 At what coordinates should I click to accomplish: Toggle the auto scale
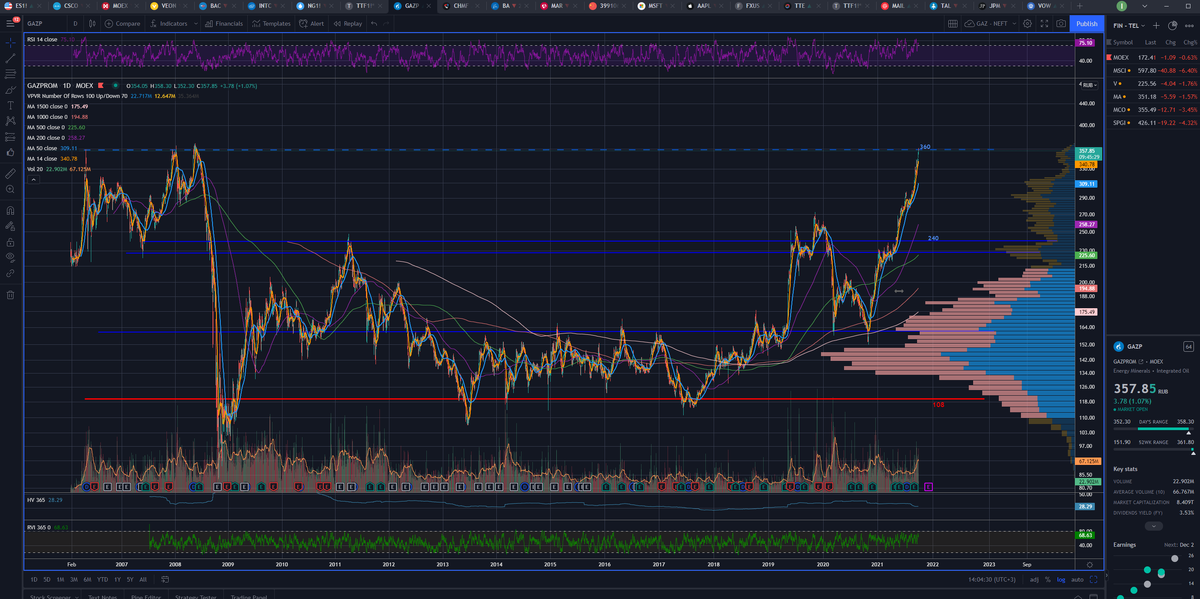tap(1078, 579)
